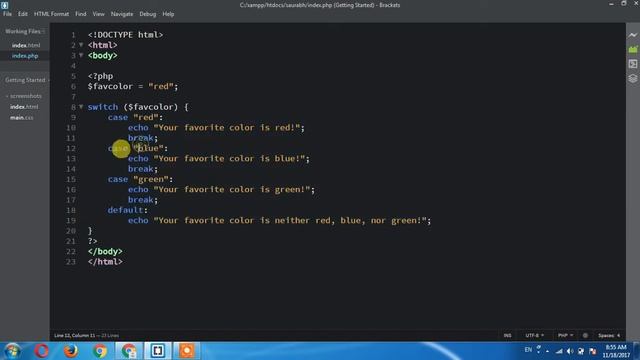
Task: Click the Show Desktop strip at taskbar end
Action: pyautogui.click(x=636, y=351)
